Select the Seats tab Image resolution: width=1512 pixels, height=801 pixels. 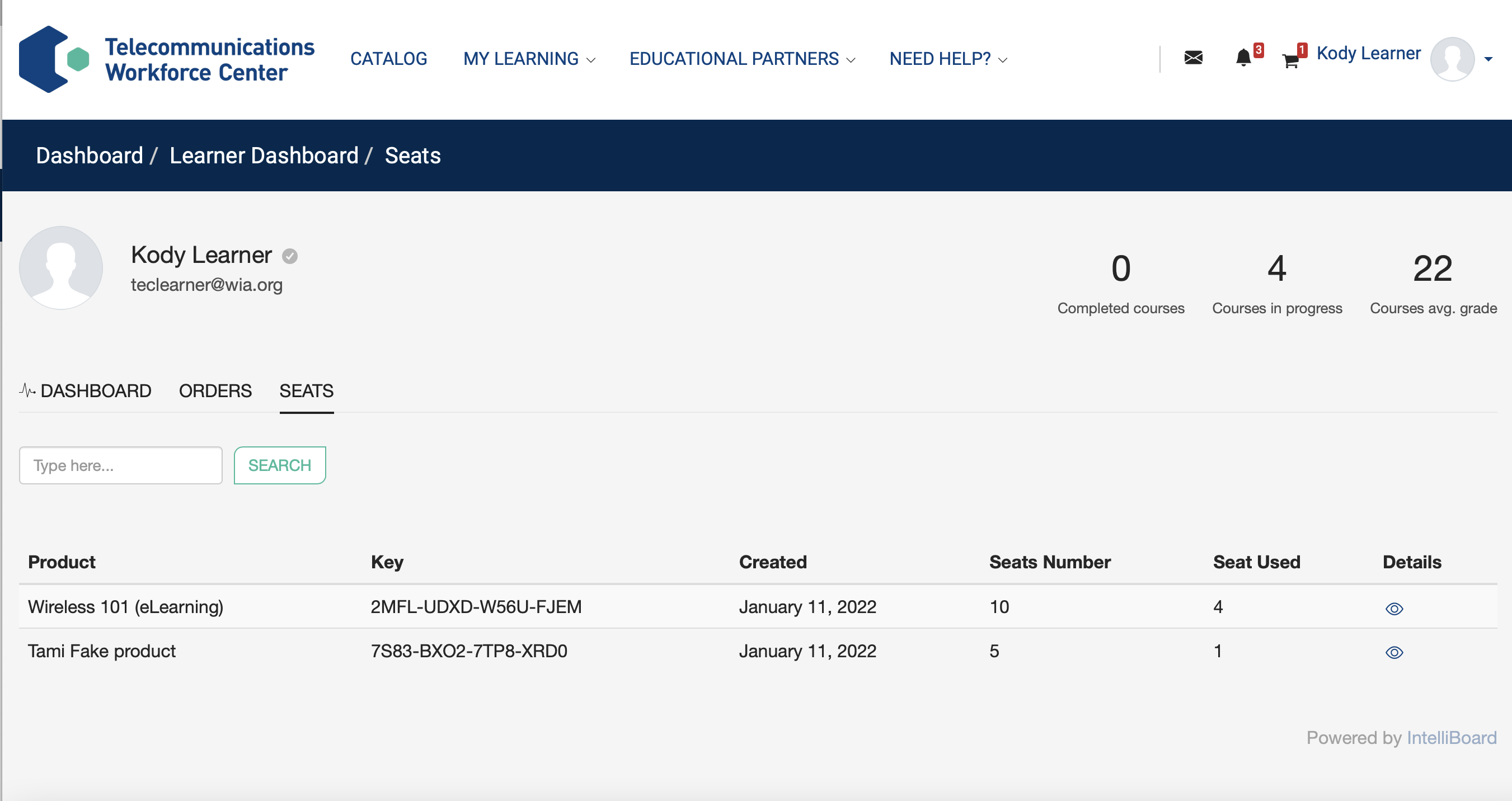click(306, 391)
